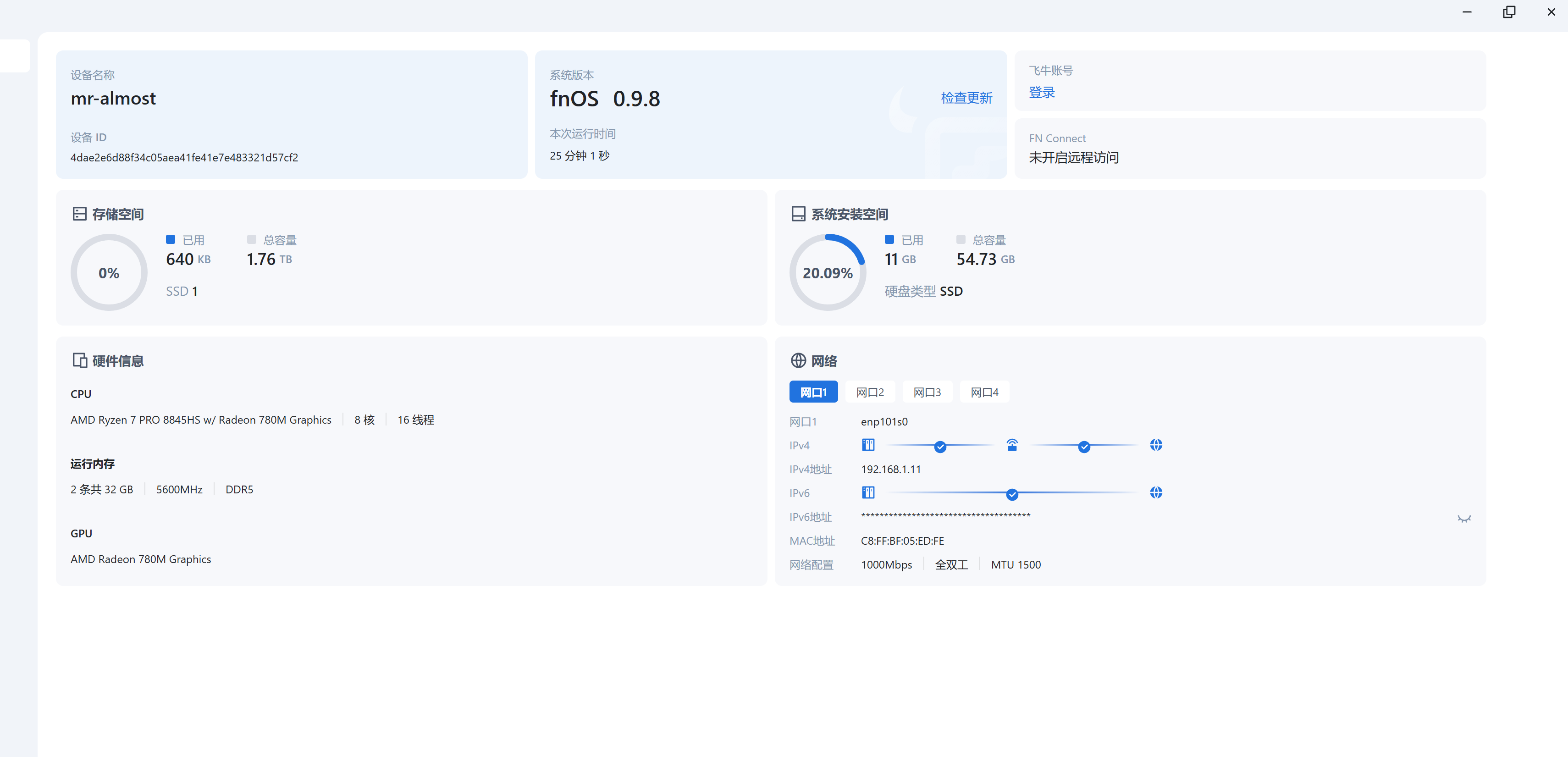1568x757 pixels.
Task: Click the blue 已用 swatch under 存储空间
Action: (x=171, y=239)
